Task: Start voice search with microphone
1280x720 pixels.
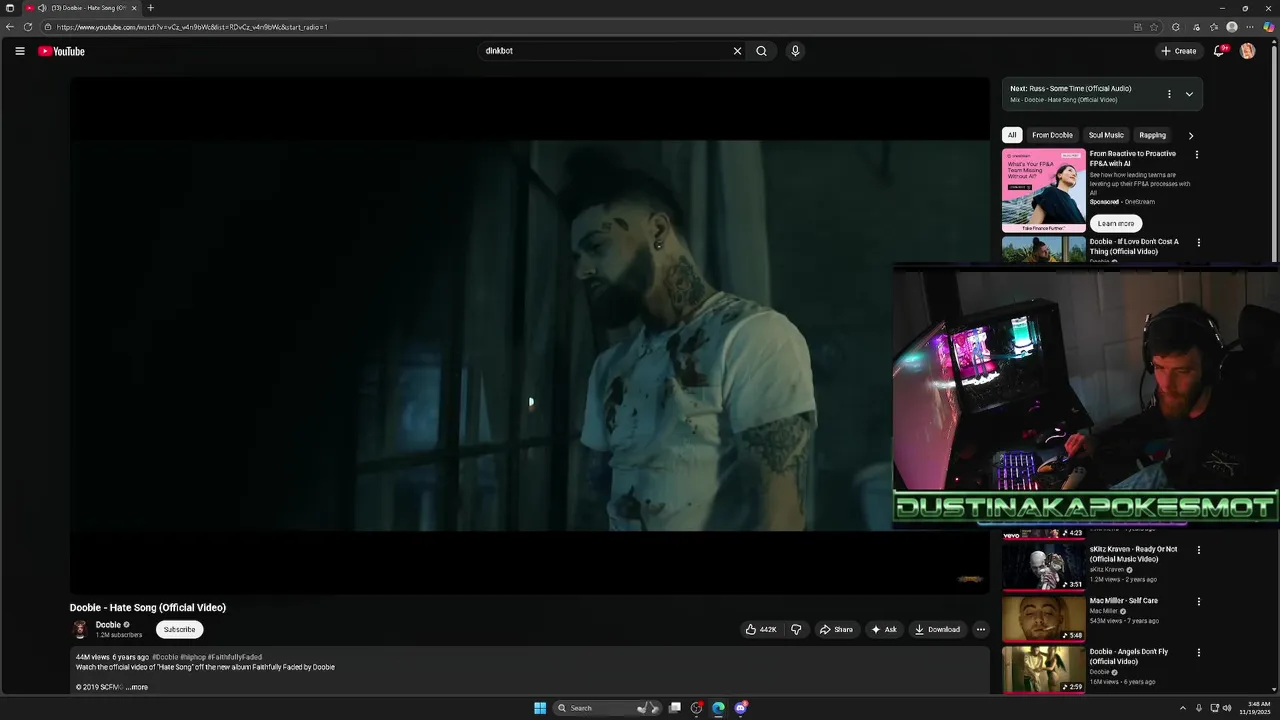Action: 795,51
